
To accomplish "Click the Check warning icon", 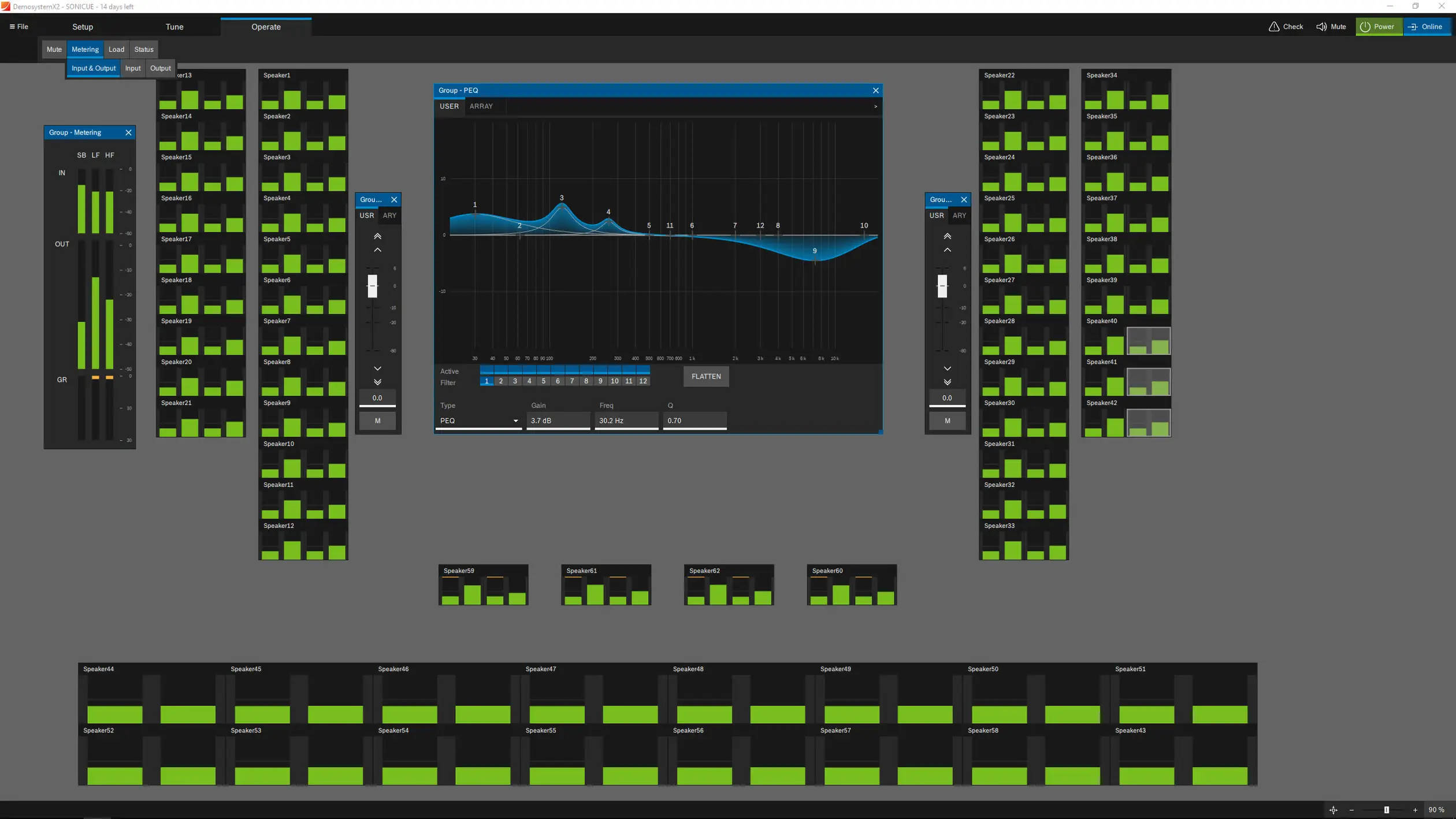I will (1273, 27).
